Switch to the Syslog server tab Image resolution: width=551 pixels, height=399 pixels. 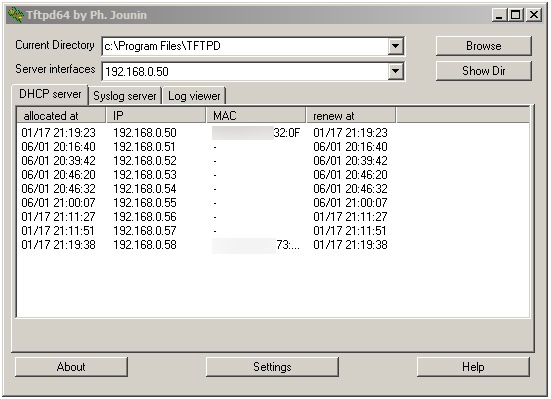click(x=125, y=96)
